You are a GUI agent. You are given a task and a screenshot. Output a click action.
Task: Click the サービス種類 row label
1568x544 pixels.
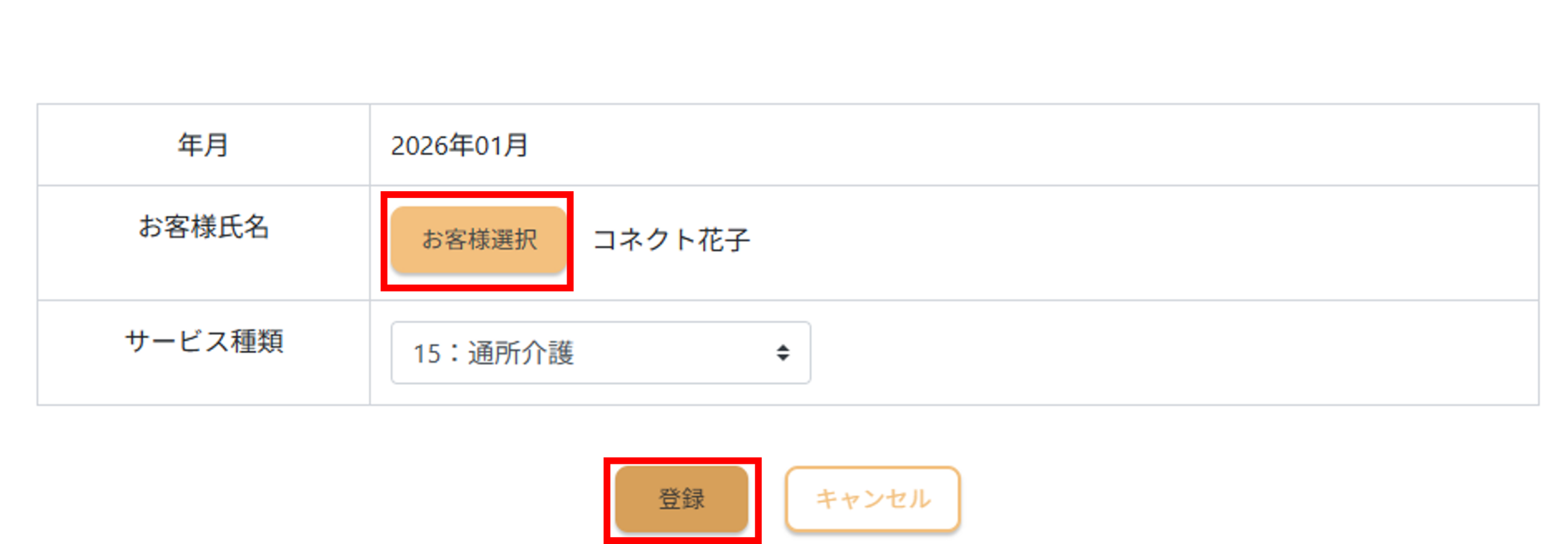[203, 341]
